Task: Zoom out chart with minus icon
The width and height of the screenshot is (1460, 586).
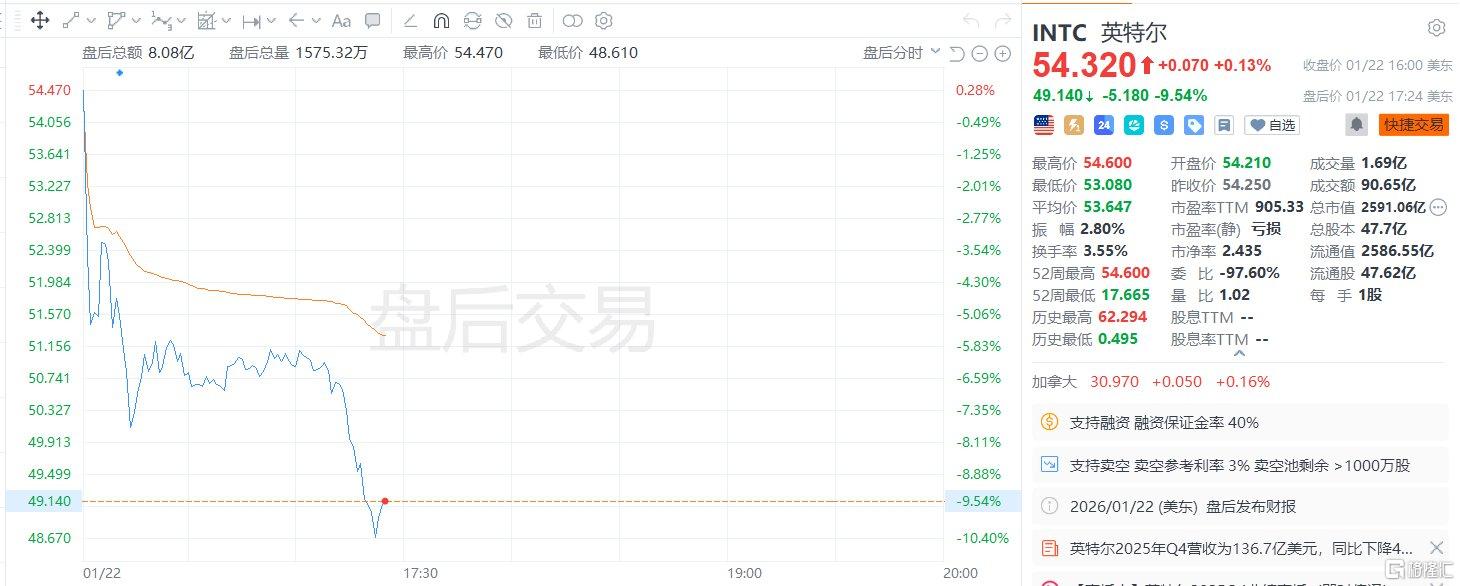Action: tap(980, 54)
